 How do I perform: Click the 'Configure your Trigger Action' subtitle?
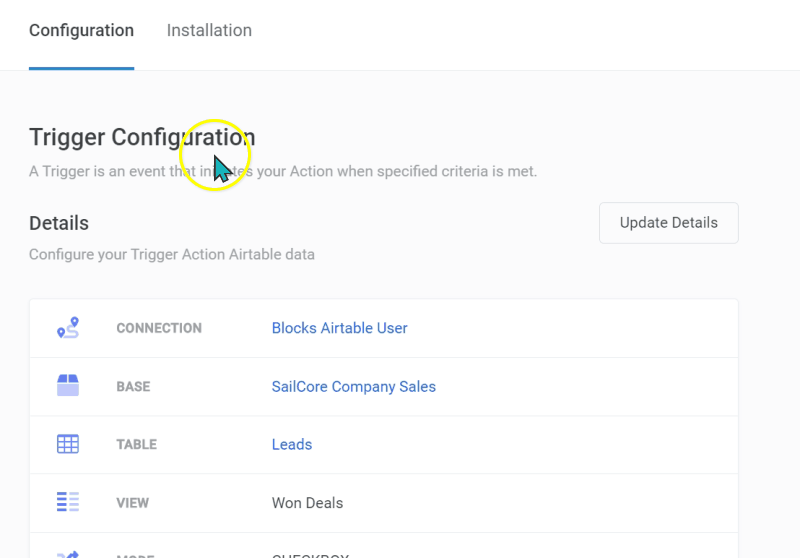click(x=171, y=254)
